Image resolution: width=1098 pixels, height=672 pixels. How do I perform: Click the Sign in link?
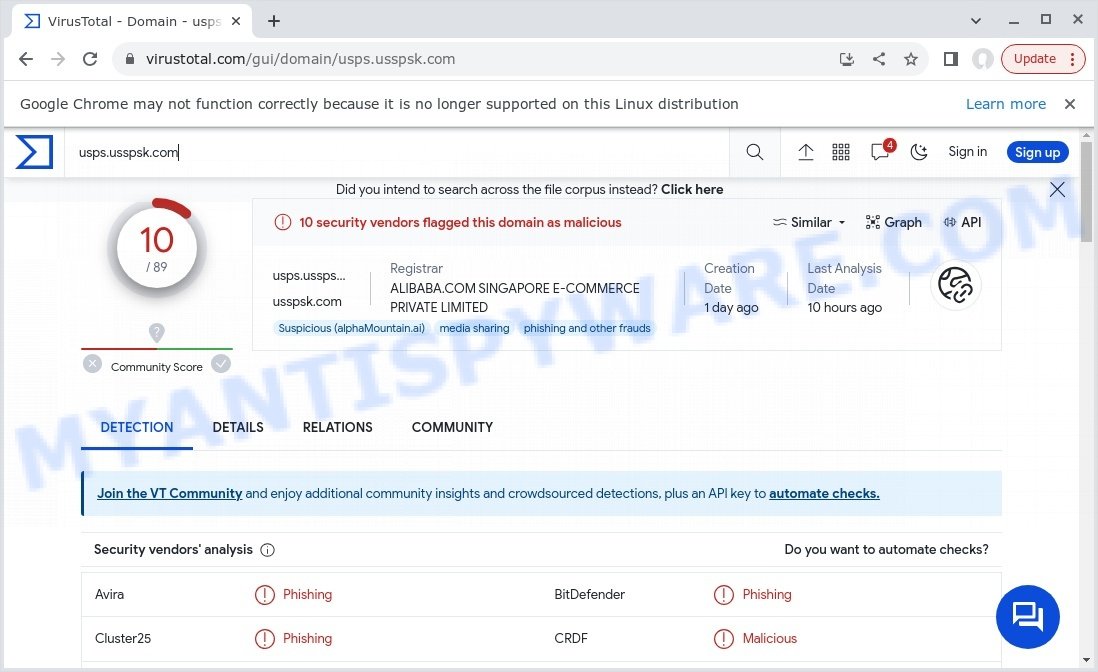pos(967,152)
